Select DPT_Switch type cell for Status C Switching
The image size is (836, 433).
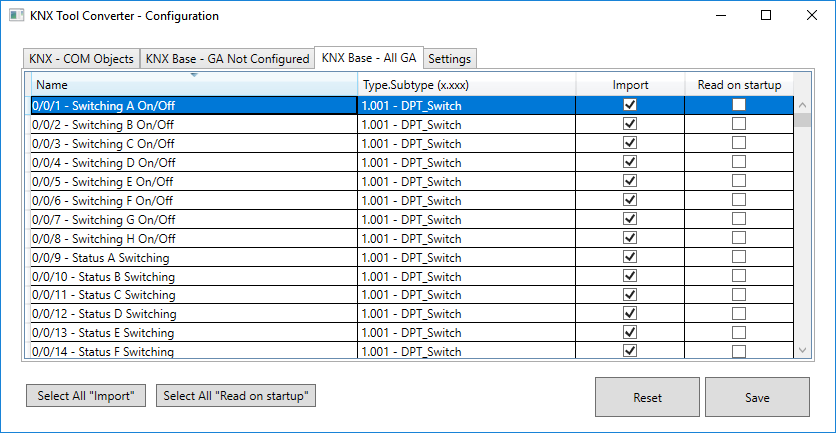point(466,295)
